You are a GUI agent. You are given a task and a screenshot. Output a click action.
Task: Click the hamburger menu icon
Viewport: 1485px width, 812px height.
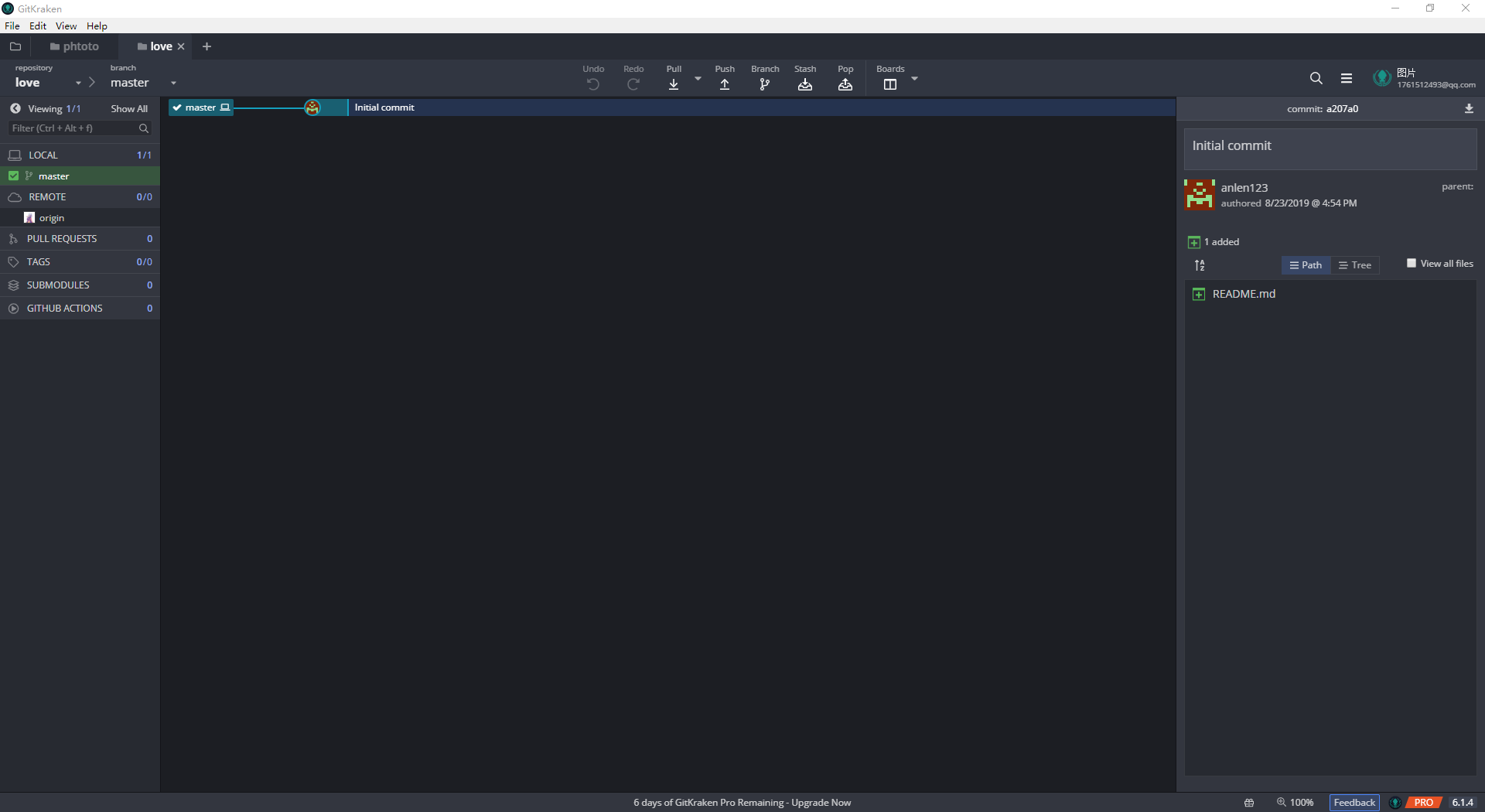pyautogui.click(x=1347, y=78)
